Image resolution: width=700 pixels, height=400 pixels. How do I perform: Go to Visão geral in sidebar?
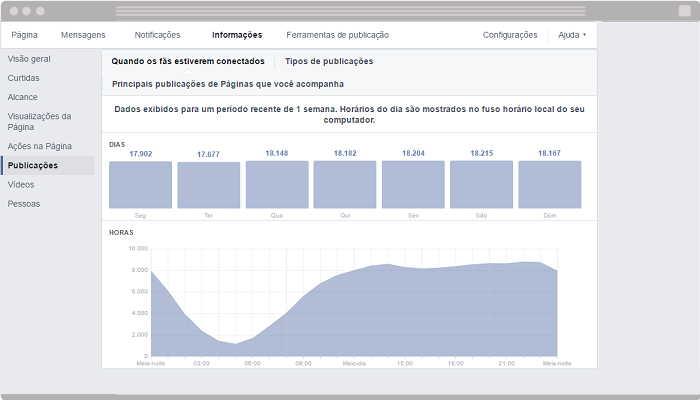29,59
